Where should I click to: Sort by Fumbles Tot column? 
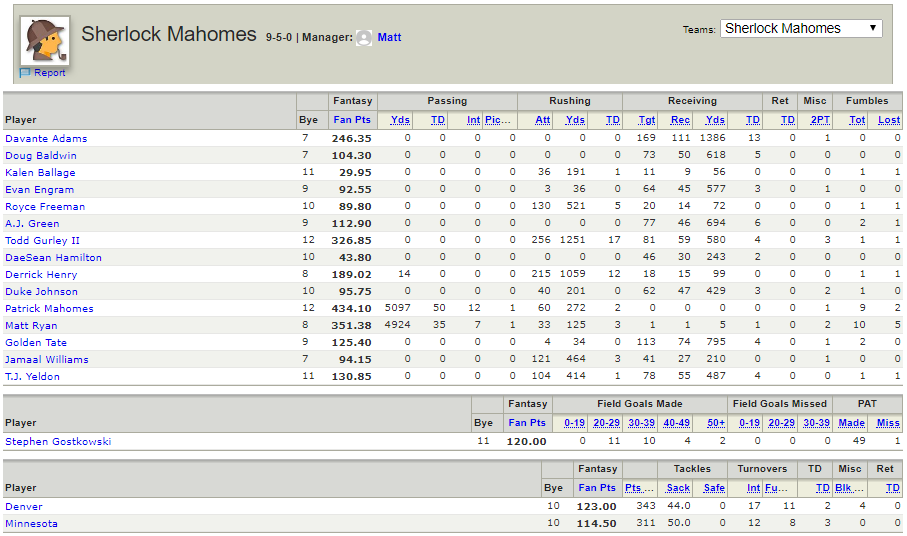(x=857, y=120)
